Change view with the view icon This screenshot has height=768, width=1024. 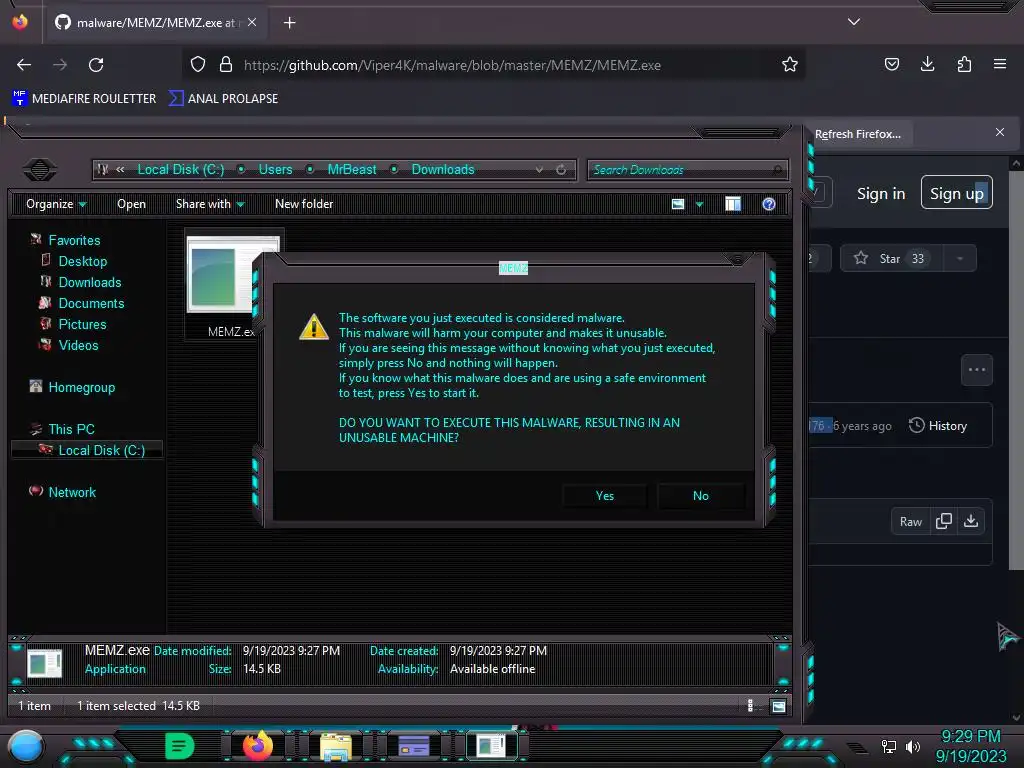coord(678,204)
